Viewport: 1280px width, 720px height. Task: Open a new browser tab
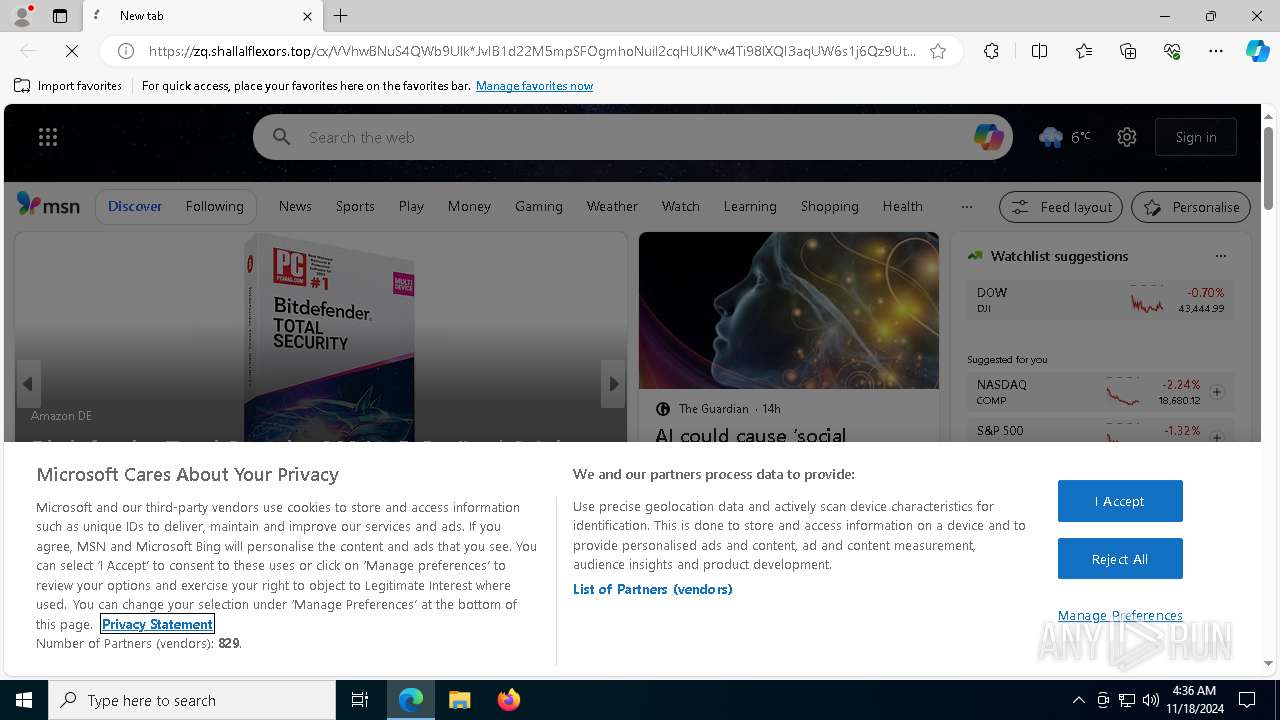coord(341,16)
